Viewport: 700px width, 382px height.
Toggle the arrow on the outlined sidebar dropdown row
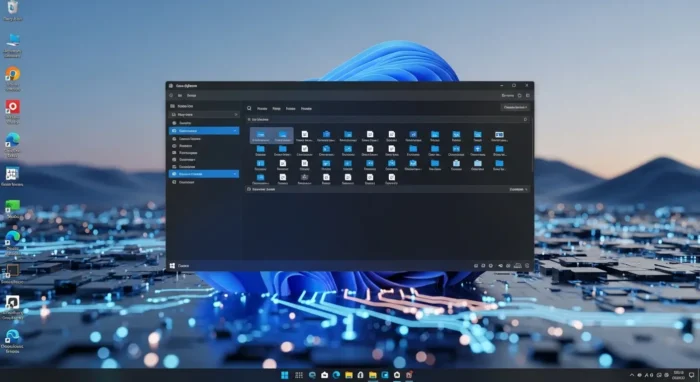(x=236, y=115)
